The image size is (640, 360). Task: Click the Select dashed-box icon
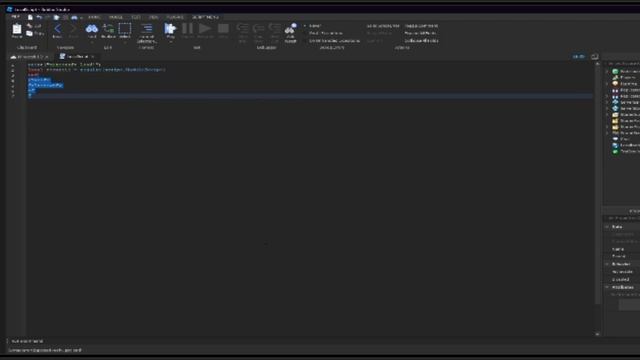tap(125, 28)
